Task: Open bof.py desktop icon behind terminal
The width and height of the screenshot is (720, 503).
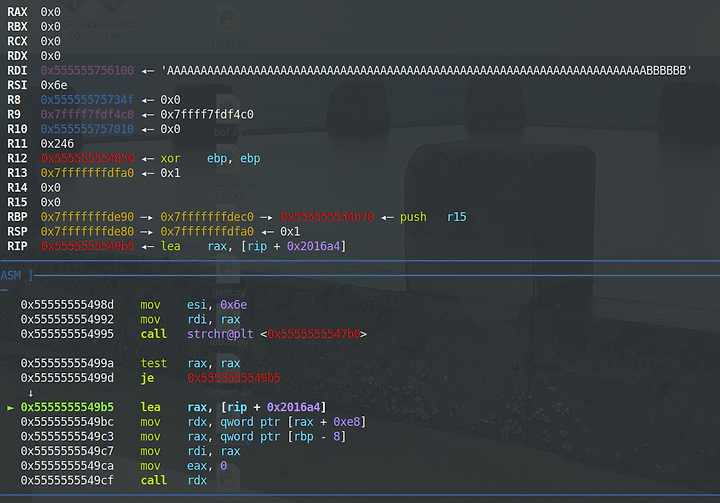Action: [229, 116]
